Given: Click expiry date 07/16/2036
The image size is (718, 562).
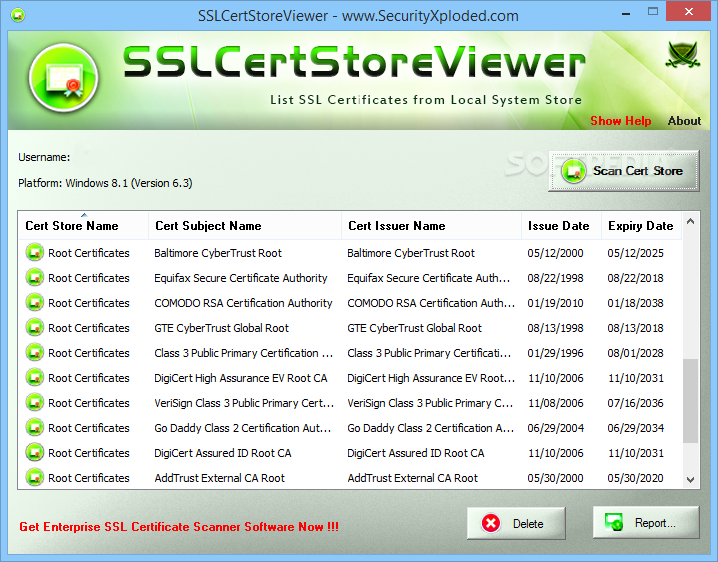Looking at the screenshot, I should tap(636, 403).
